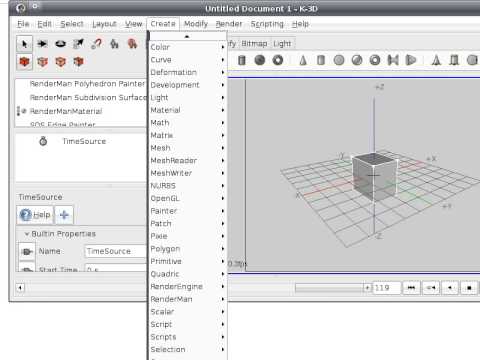Click the left scroll arrow in panel
The image size is (480, 360).
tap(20, 287)
